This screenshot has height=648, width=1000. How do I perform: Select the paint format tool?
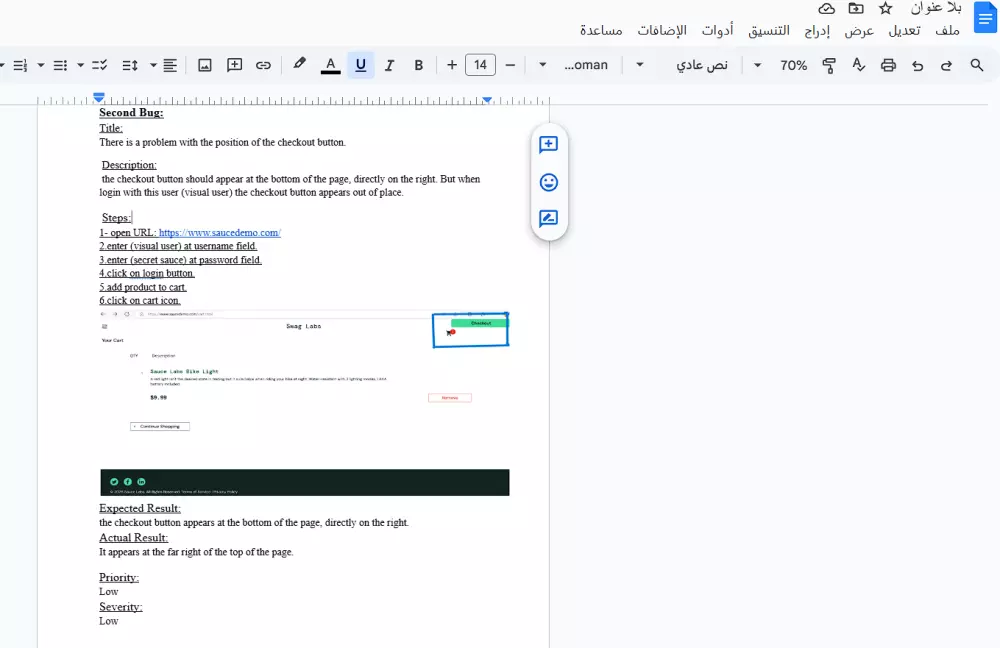click(x=829, y=65)
